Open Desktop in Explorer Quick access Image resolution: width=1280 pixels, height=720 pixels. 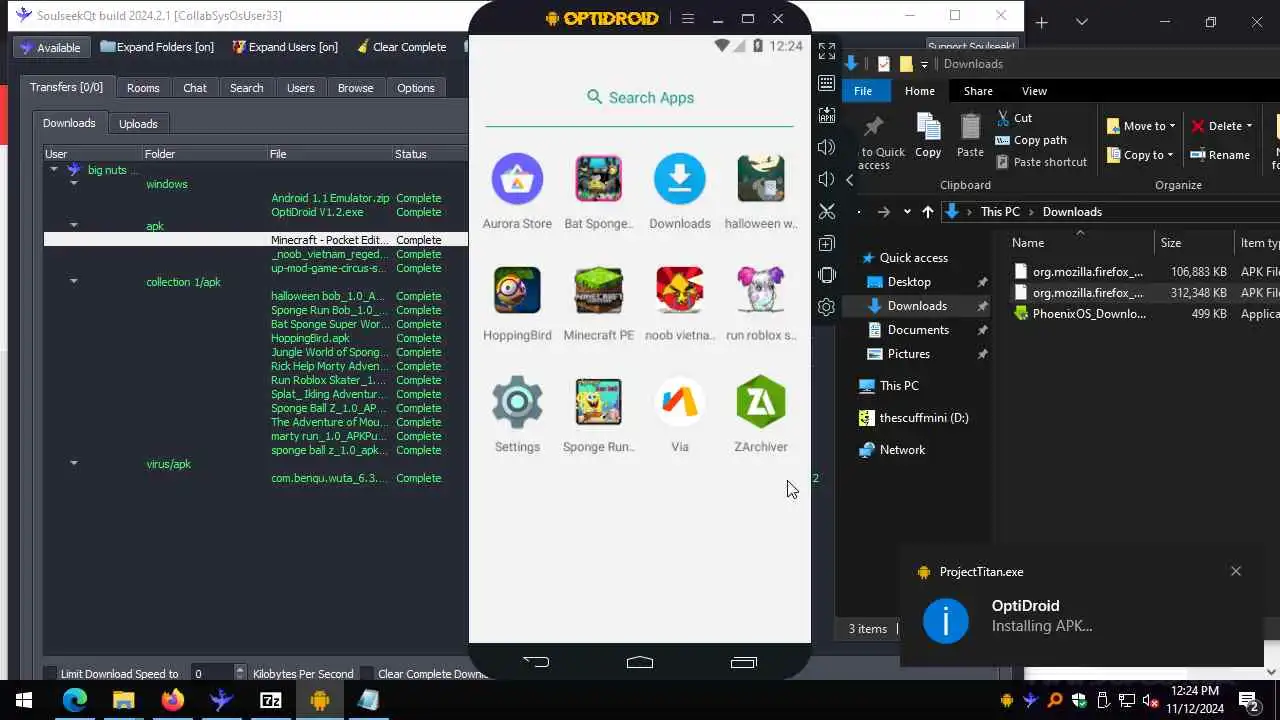(x=909, y=282)
